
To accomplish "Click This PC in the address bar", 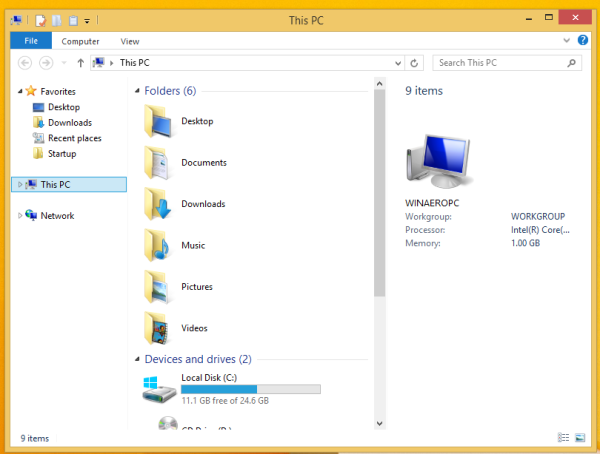I will (x=135, y=63).
